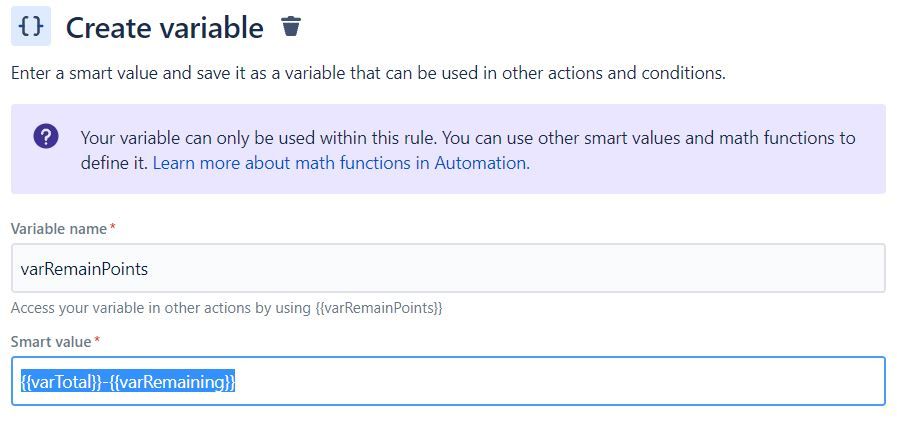Click the varRemainPoints text in the name field

pyautogui.click(x=84, y=269)
